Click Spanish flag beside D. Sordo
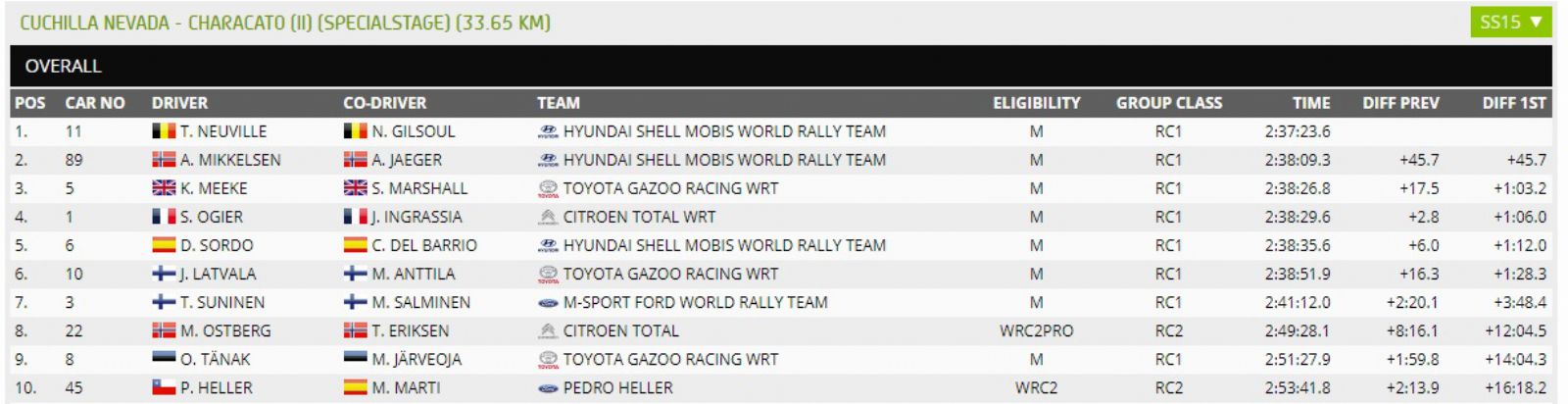Screen dimensions: 1568x404 [164, 245]
